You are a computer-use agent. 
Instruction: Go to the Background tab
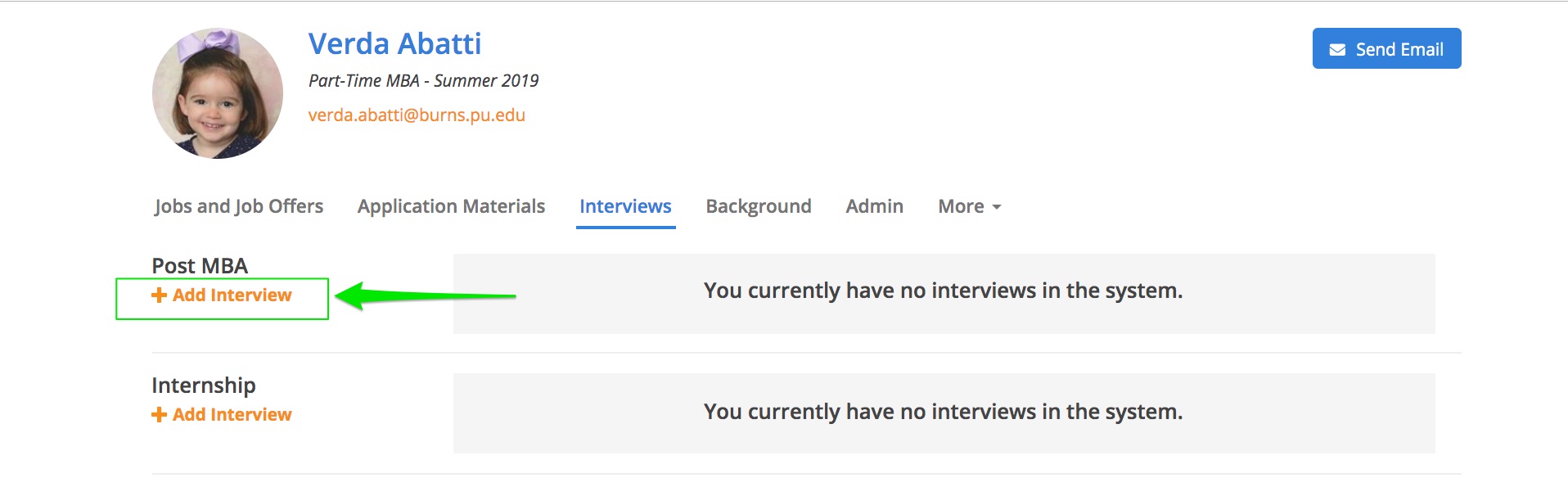click(x=758, y=206)
